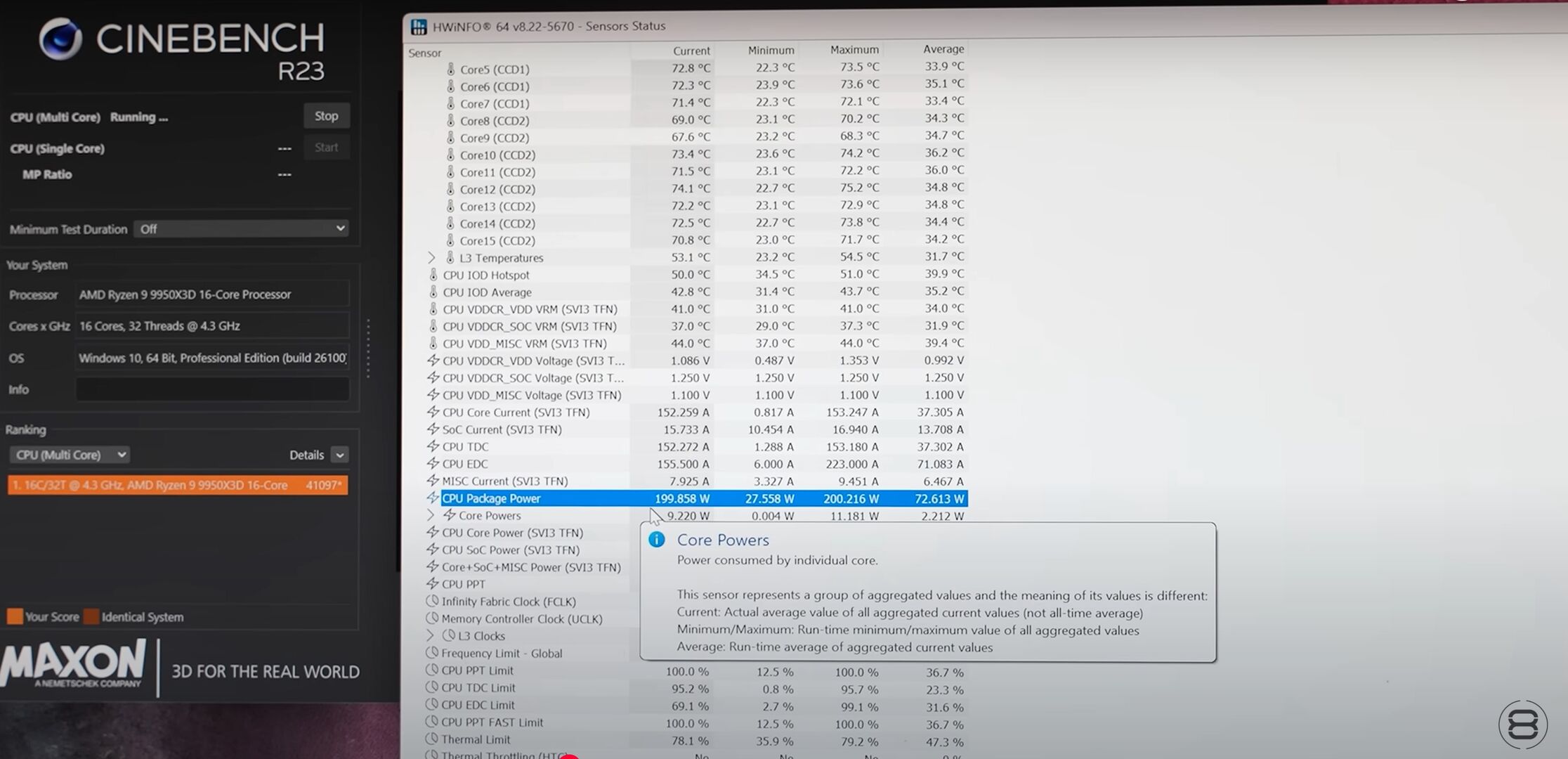This screenshot has width=1568, height=759.
Task: Open the Details dropdown arrow
Action: [x=339, y=455]
